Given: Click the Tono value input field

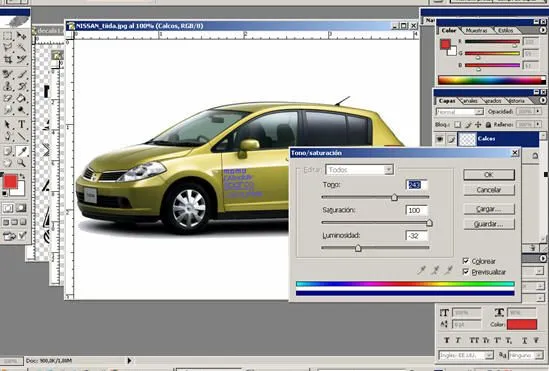Looking at the screenshot, I should [417, 184].
